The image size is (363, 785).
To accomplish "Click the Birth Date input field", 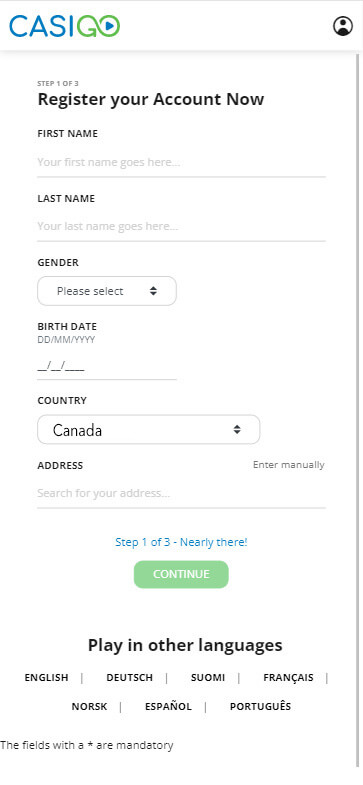I will 107,367.
